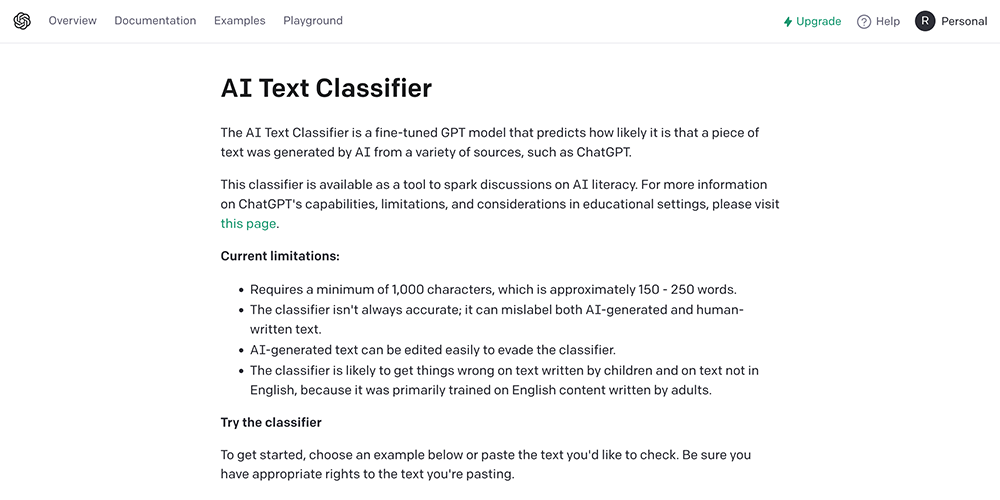Click the minimum 1,000 characters bullet
Viewport: 1000px width, 500px height.
point(493,290)
